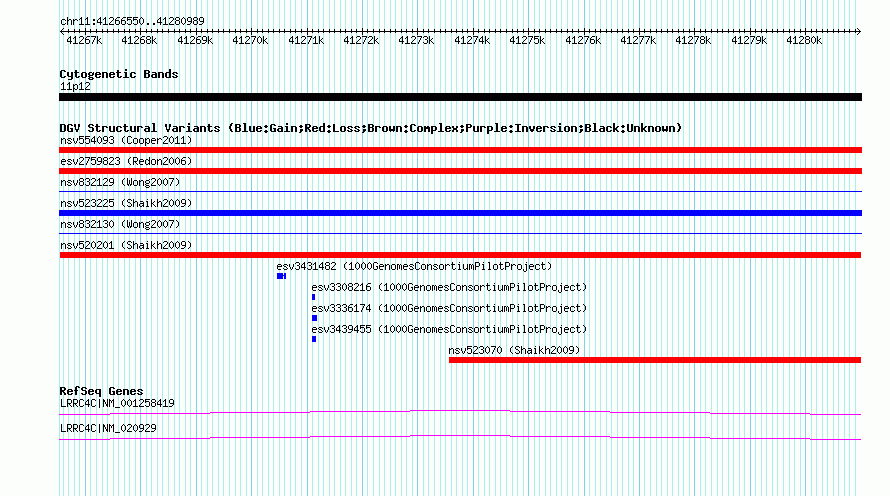Open the nsv523070 (Shaikh2009) variant label
The width and height of the screenshot is (890, 496).
514,350
